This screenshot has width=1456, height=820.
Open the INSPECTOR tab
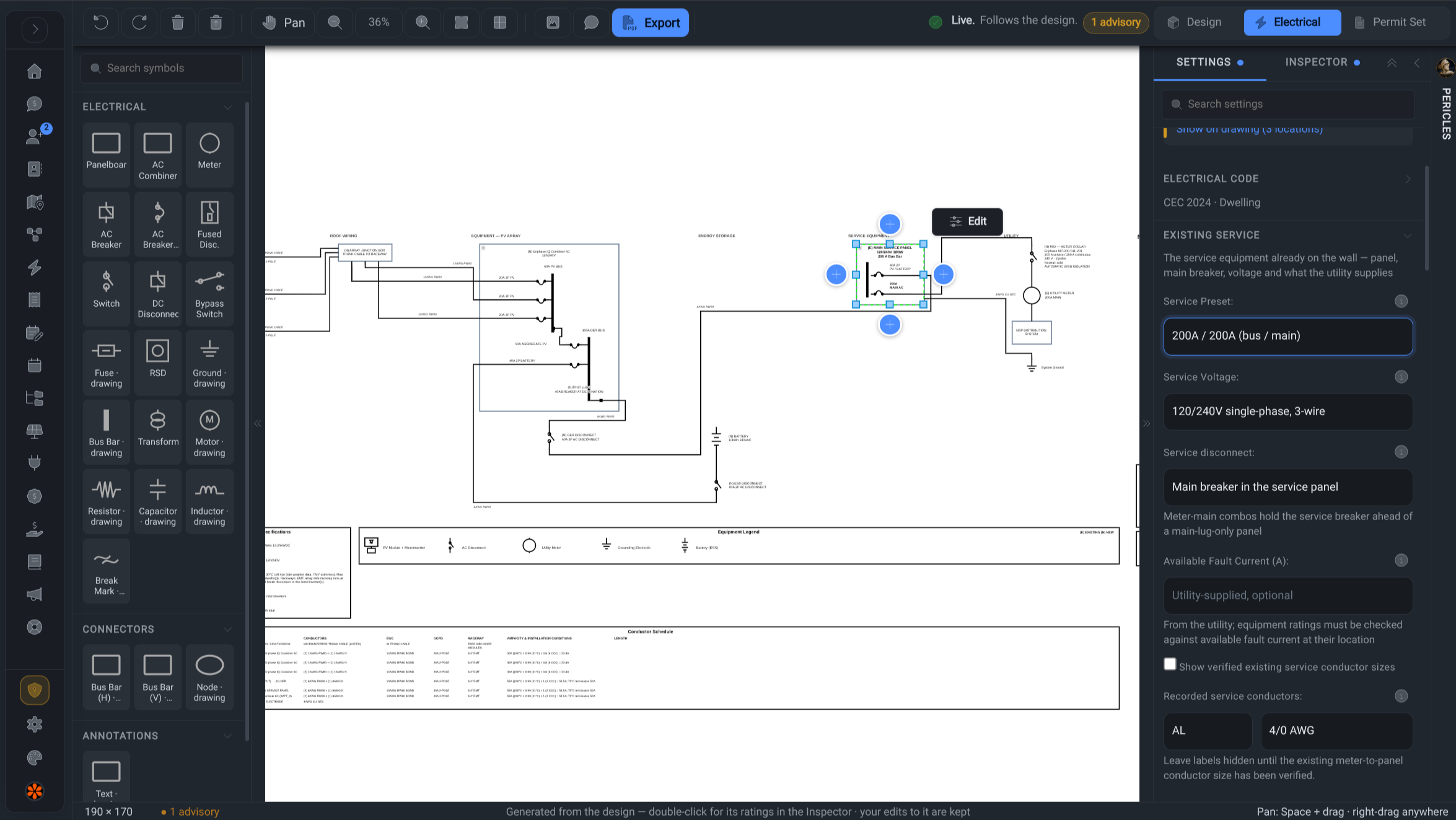click(x=1322, y=62)
